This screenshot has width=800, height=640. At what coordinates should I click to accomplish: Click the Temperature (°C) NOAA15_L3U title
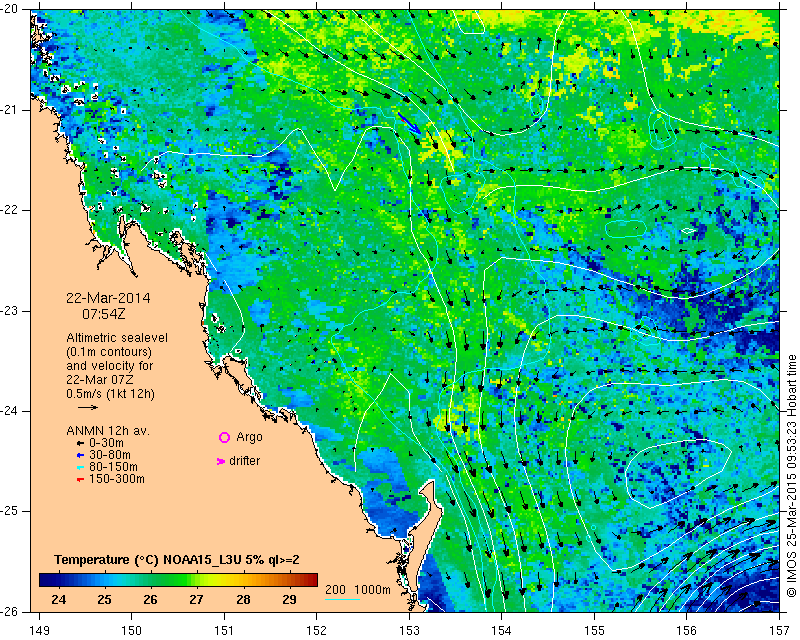pos(177,560)
